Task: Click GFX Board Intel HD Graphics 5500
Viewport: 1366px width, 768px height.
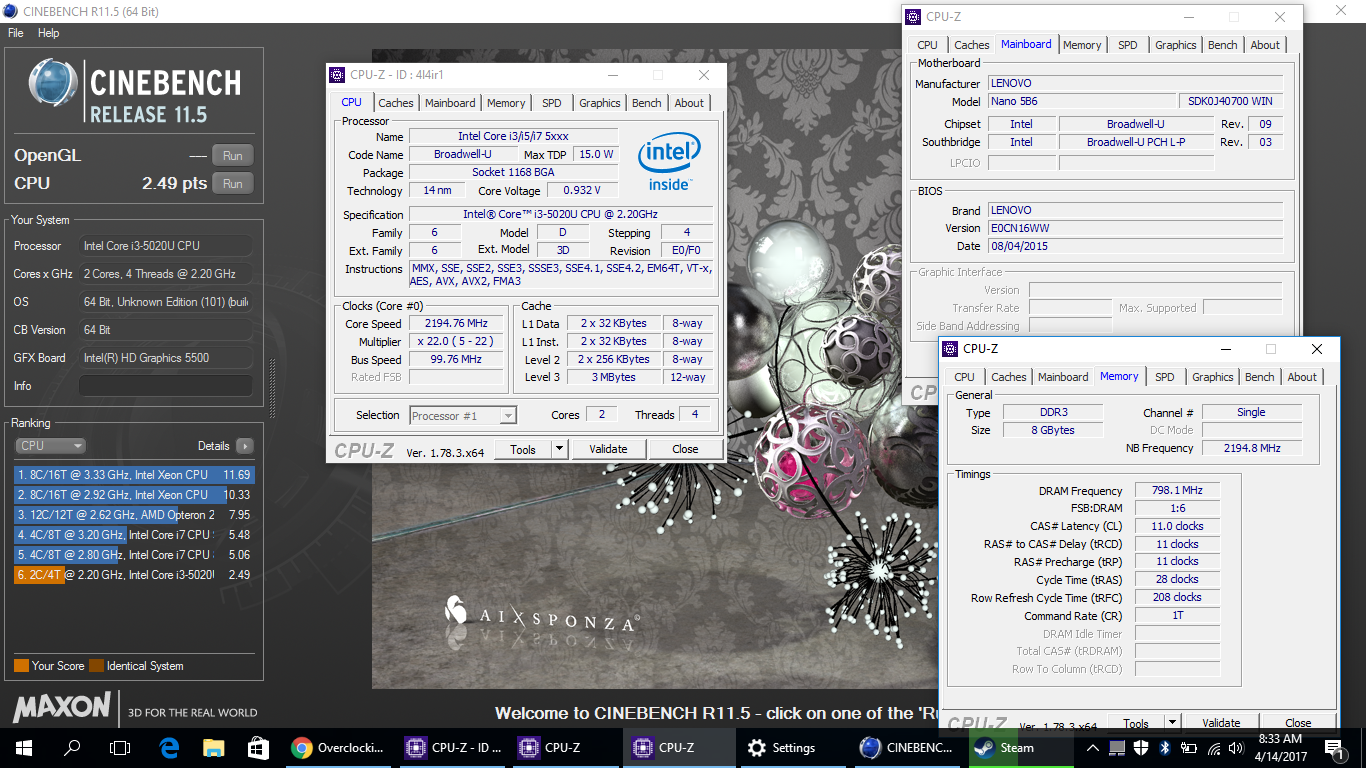Action: pyautogui.click(x=165, y=358)
